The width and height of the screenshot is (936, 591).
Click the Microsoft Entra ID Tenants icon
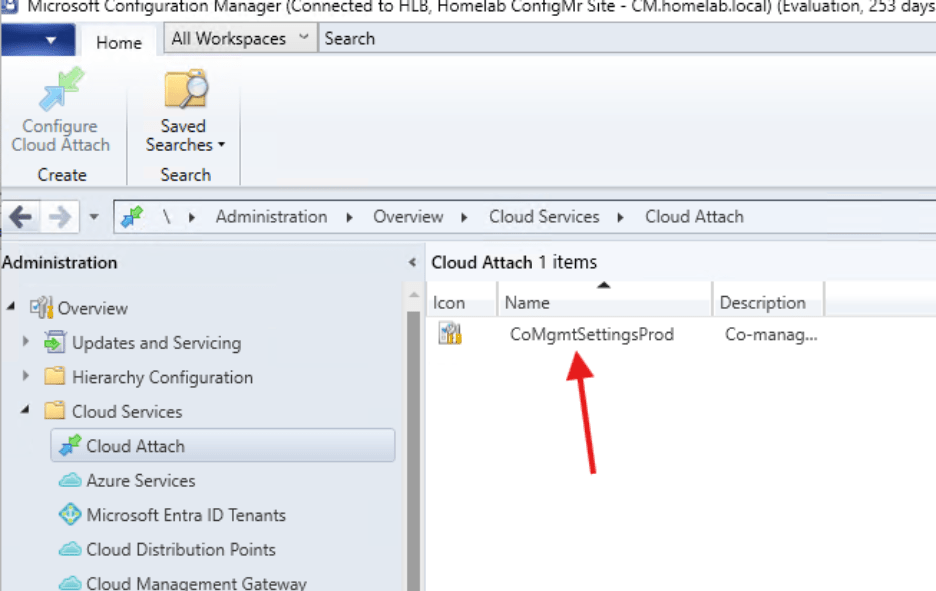point(70,515)
